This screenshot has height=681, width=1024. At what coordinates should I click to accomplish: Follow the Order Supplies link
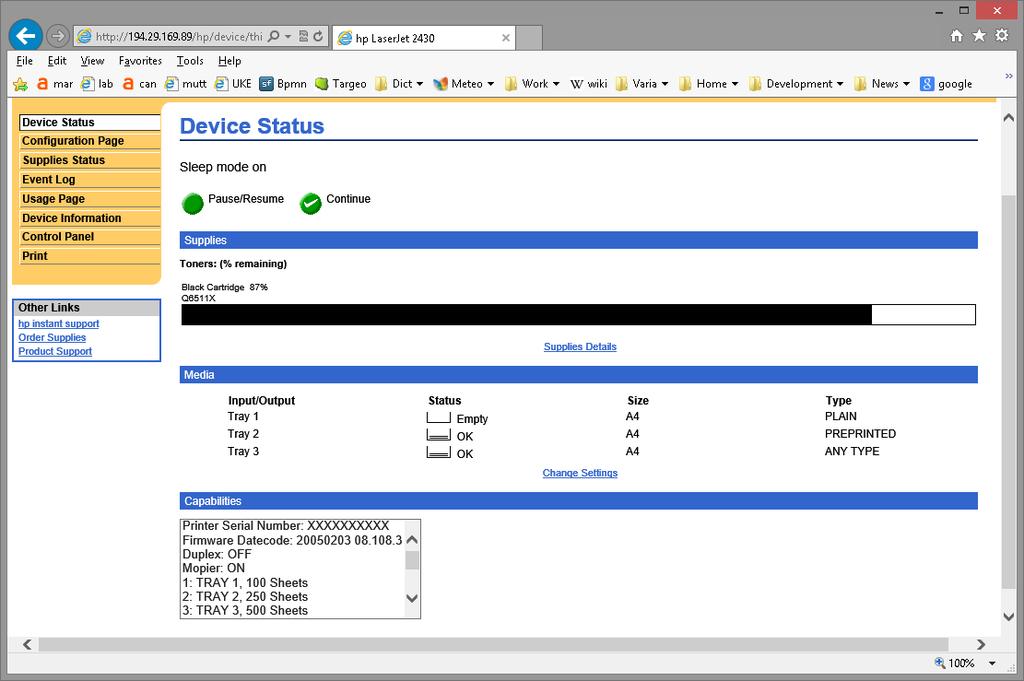click(x=52, y=338)
